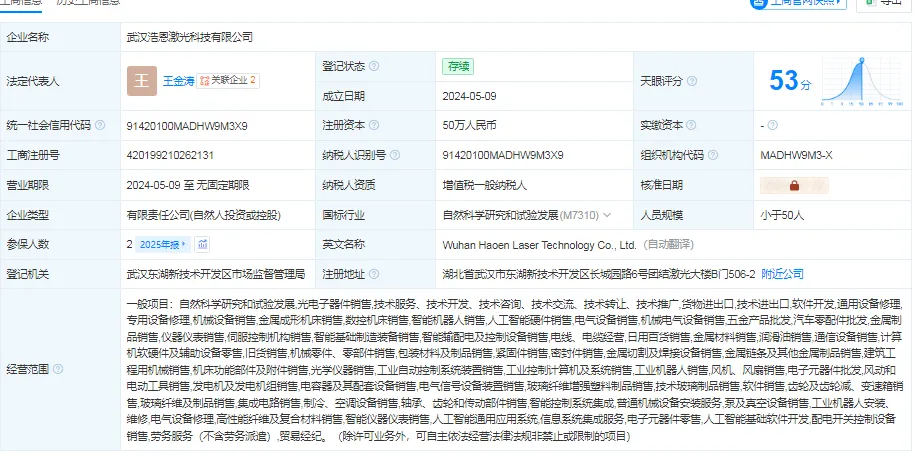
Task: Click the 注册资本 value 50万人民币
Action: pyautogui.click(x=469, y=125)
